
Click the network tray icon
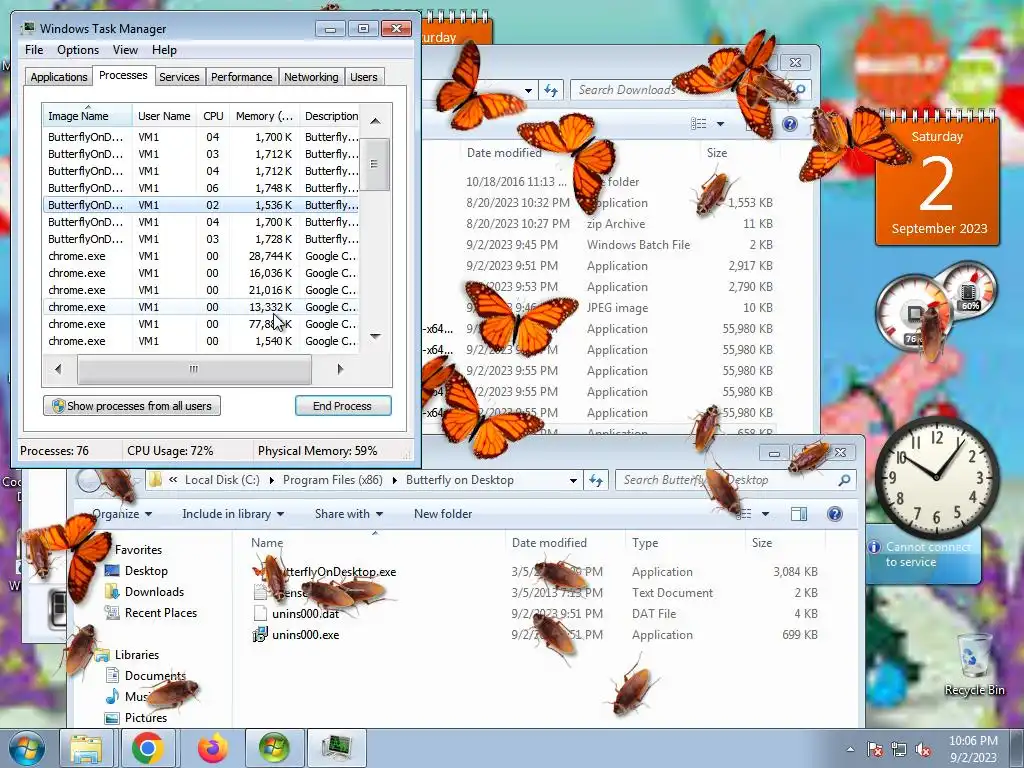point(899,750)
